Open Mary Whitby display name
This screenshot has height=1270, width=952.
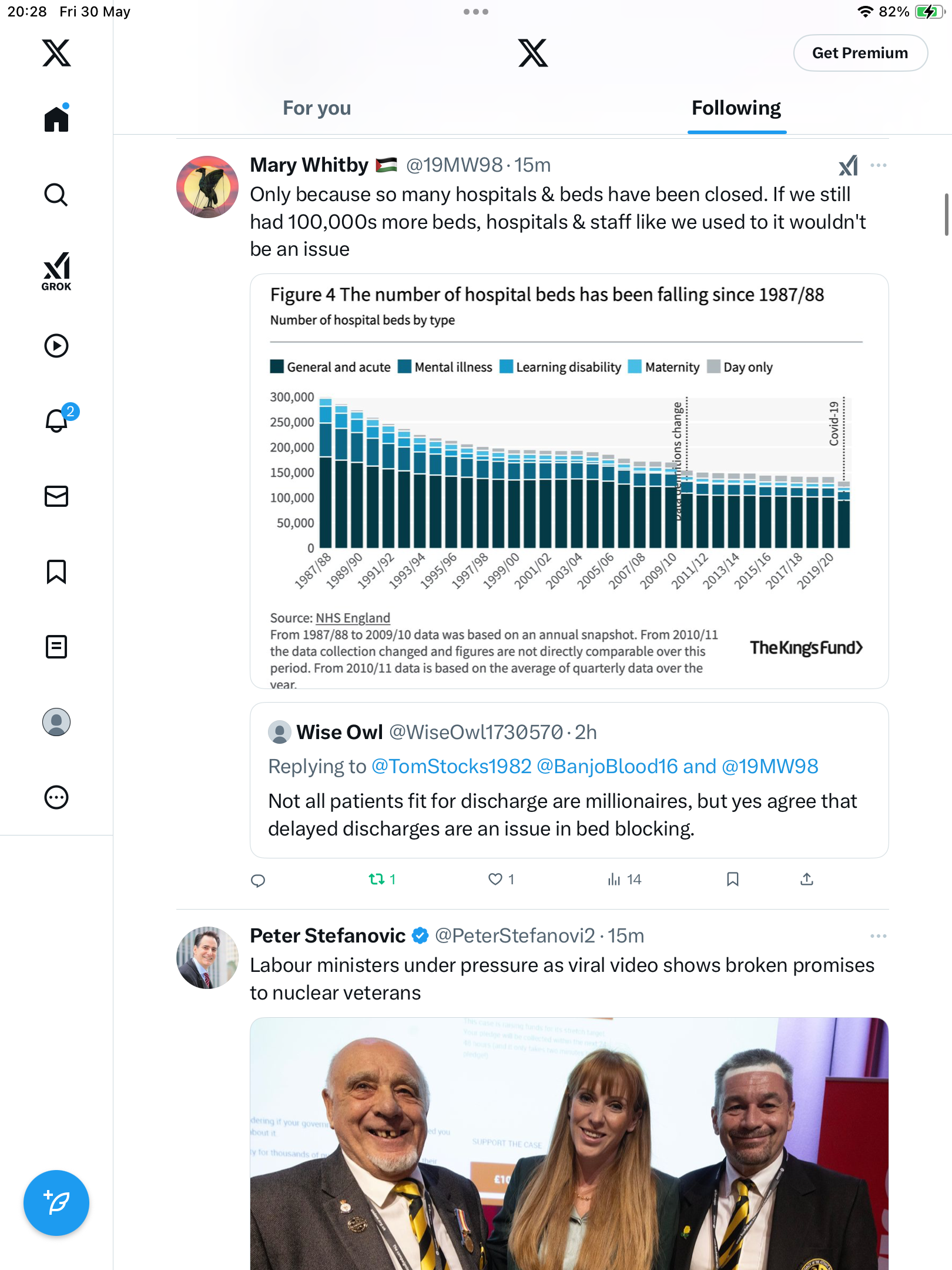pos(309,165)
